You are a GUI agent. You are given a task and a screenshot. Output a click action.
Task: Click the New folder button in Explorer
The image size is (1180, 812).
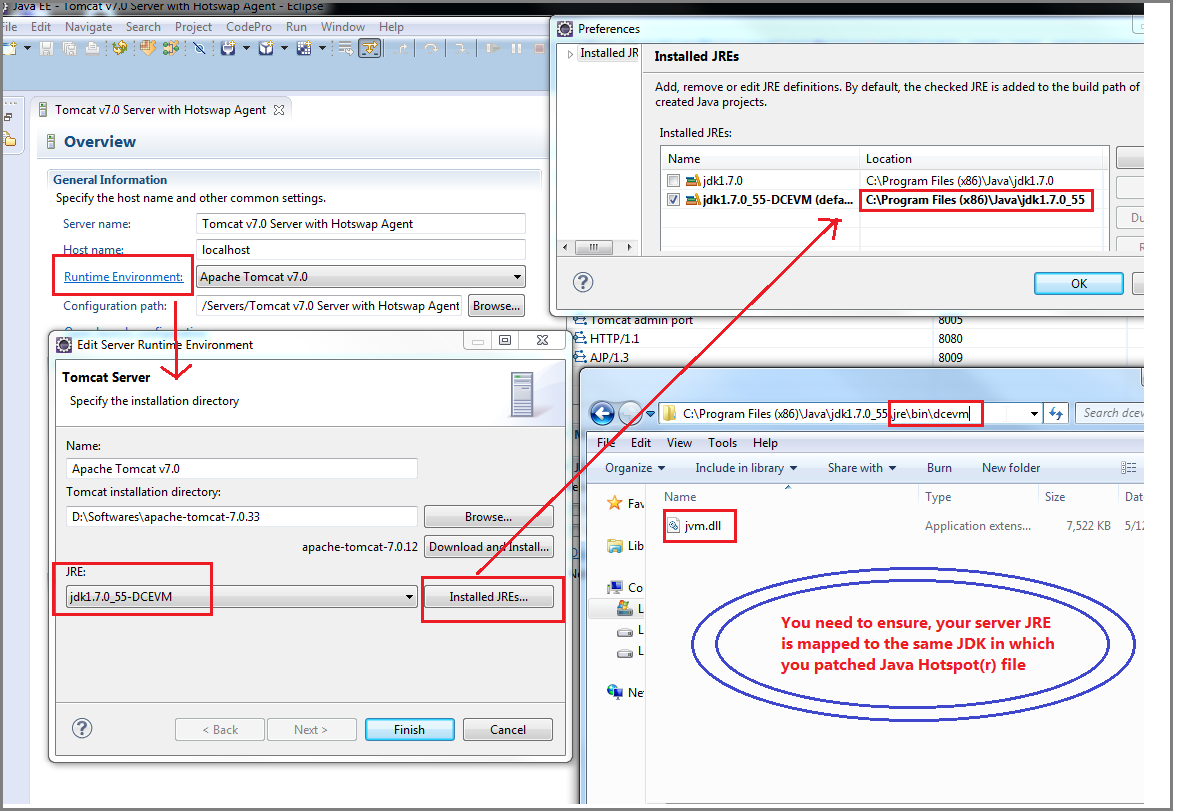click(x=1011, y=467)
